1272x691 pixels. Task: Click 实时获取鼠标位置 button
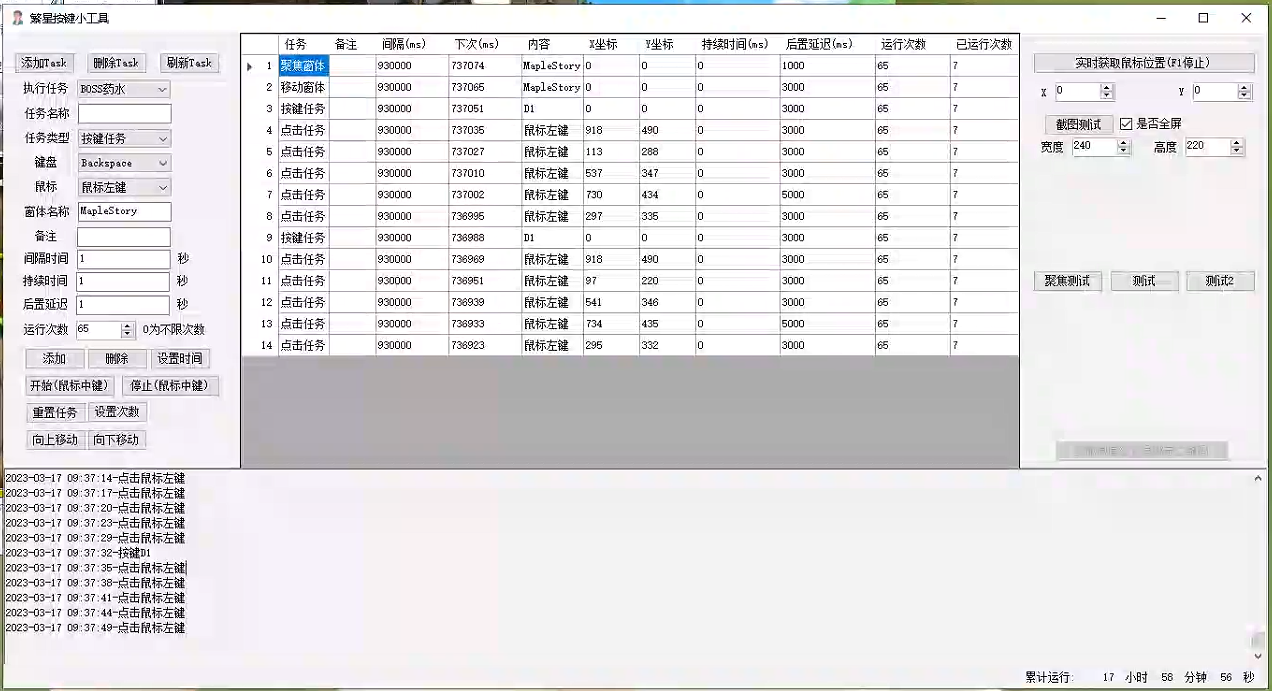1143,62
